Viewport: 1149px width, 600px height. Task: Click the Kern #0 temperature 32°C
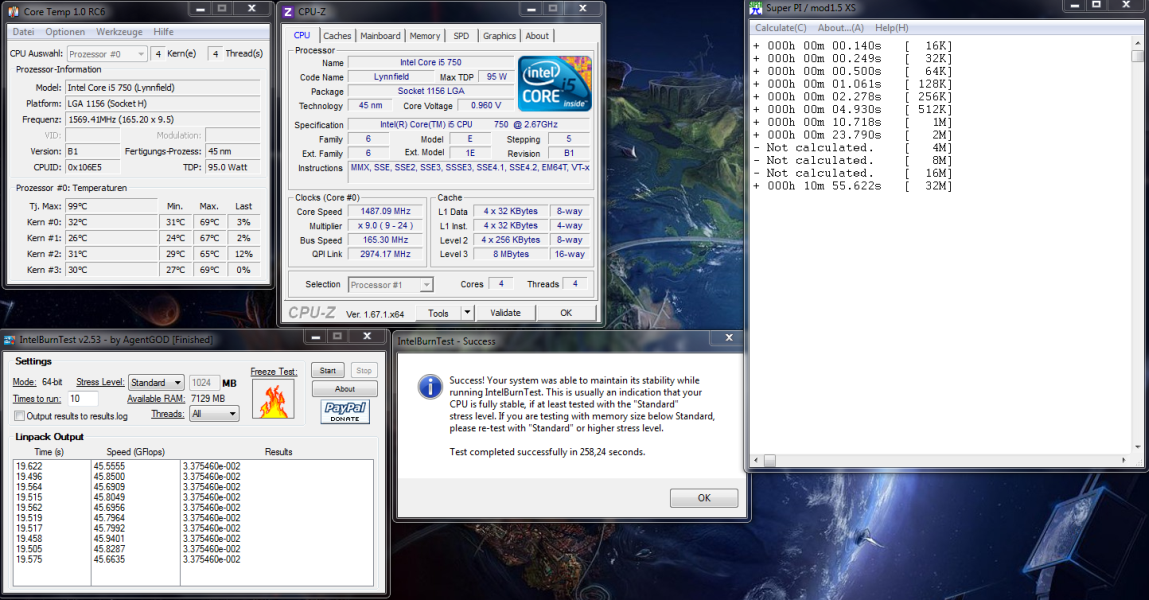tap(111, 222)
